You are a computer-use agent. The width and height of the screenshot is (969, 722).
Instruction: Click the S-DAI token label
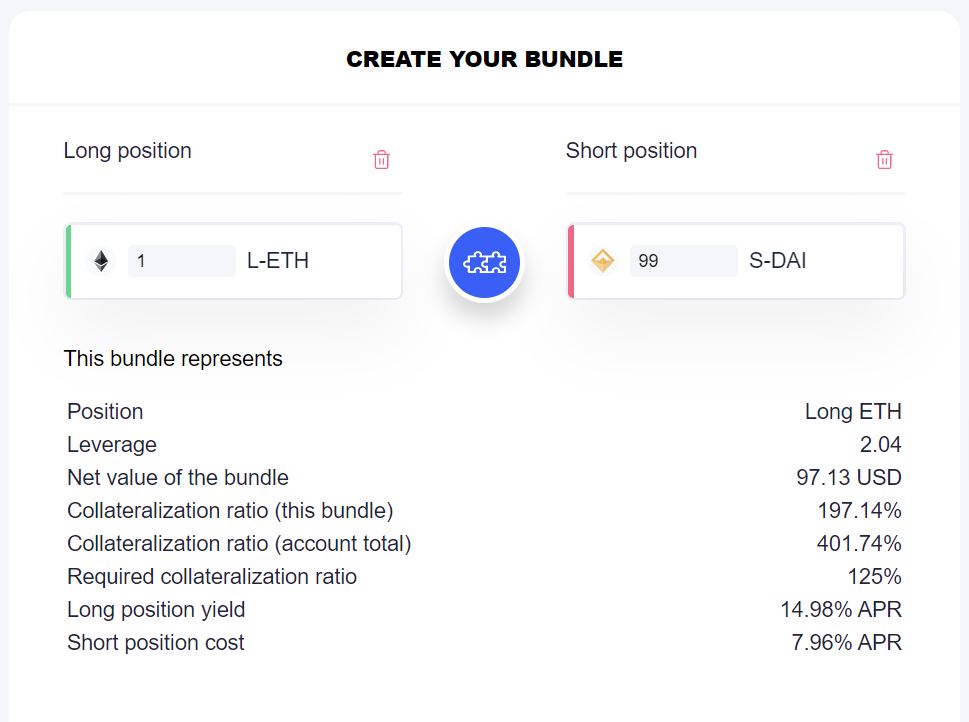[777, 261]
